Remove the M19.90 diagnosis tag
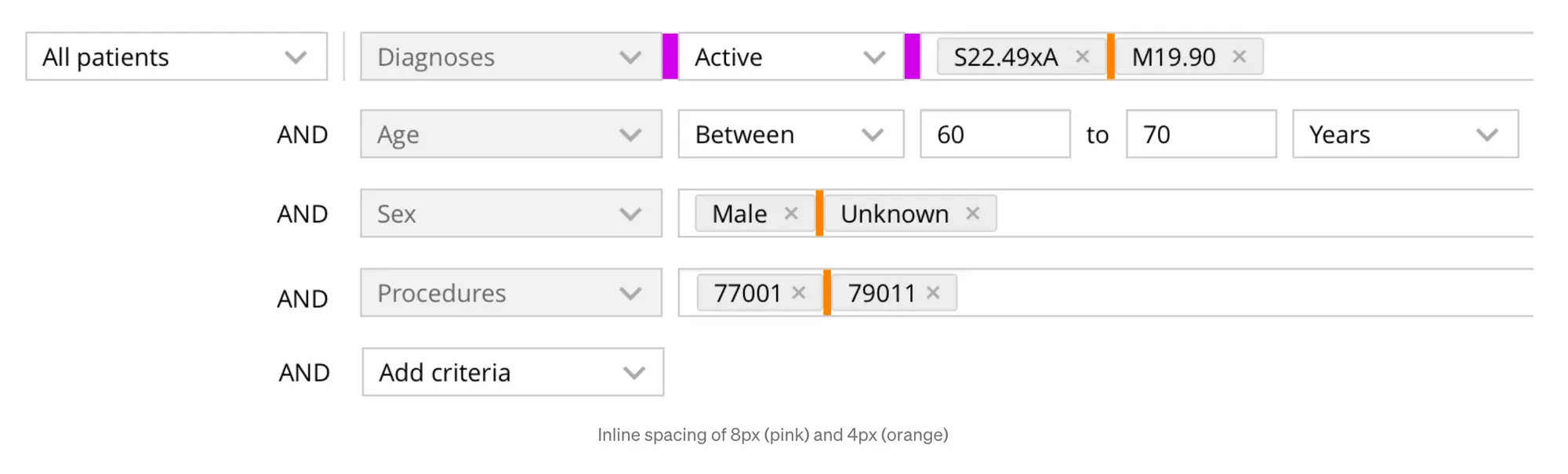1568x474 pixels. (1239, 57)
